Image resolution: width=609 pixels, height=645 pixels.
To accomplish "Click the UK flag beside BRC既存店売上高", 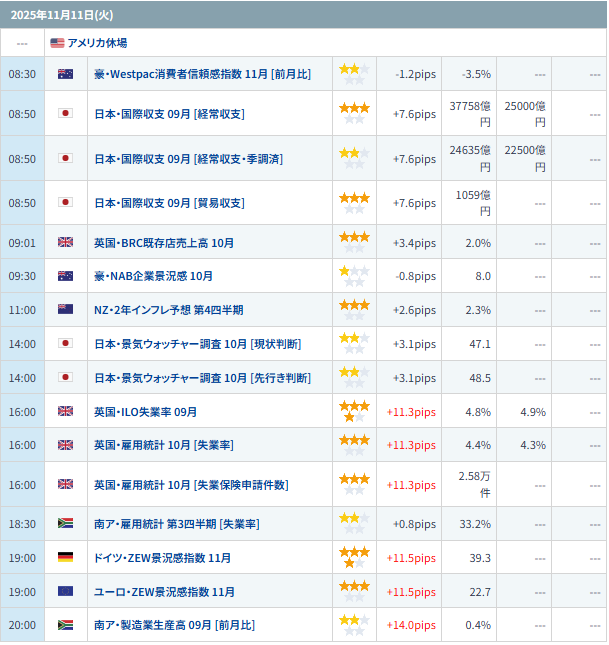I will pos(66,242).
